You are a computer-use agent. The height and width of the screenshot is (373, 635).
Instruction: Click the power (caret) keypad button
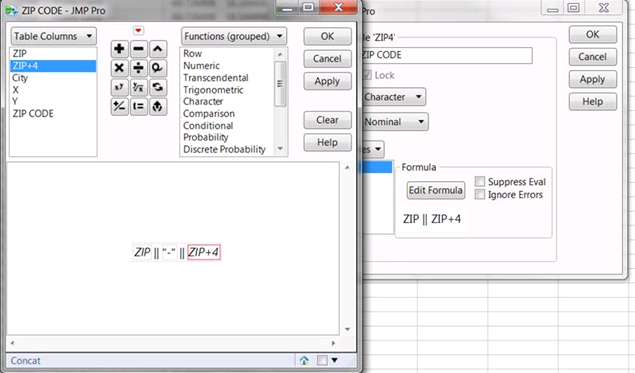pos(158,49)
